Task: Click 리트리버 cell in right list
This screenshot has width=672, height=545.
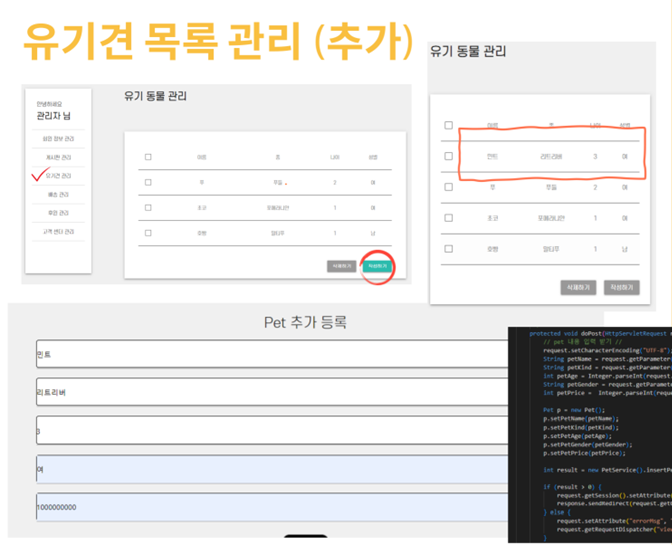Action: pyautogui.click(x=551, y=157)
